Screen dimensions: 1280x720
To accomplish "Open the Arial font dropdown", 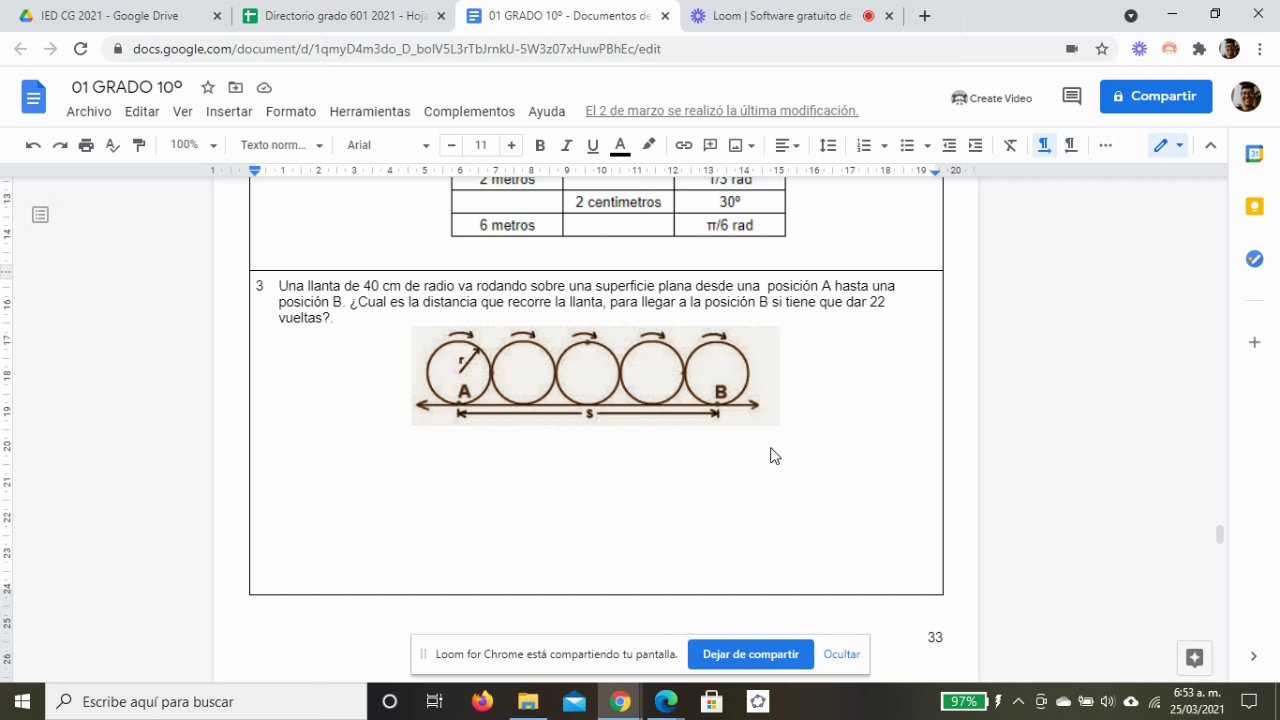I will click(388, 145).
